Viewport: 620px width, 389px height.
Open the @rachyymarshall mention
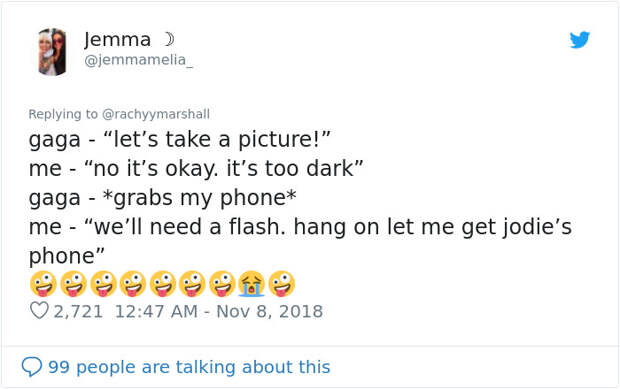pos(156,114)
